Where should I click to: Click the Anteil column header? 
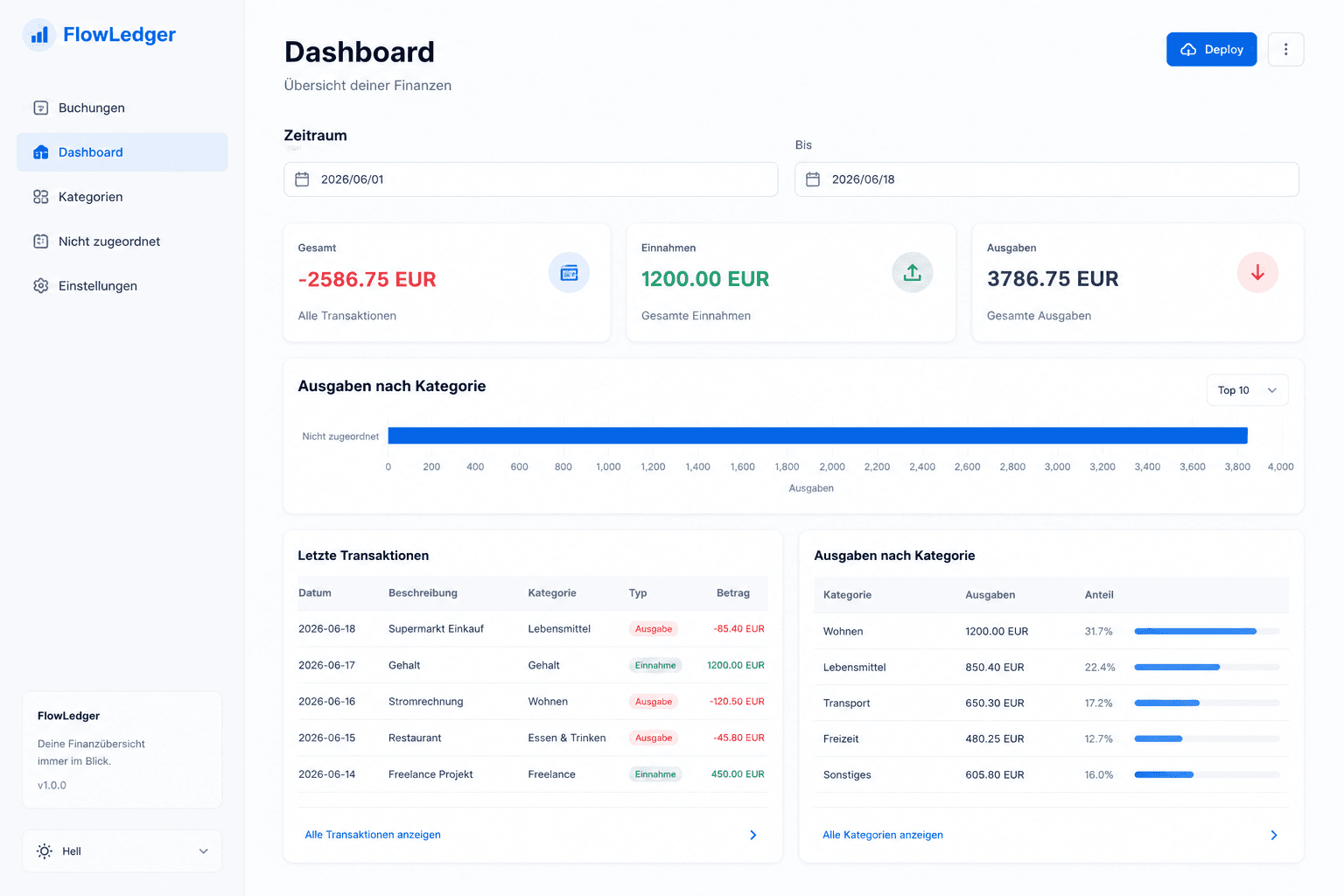(x=1099, y=595)
